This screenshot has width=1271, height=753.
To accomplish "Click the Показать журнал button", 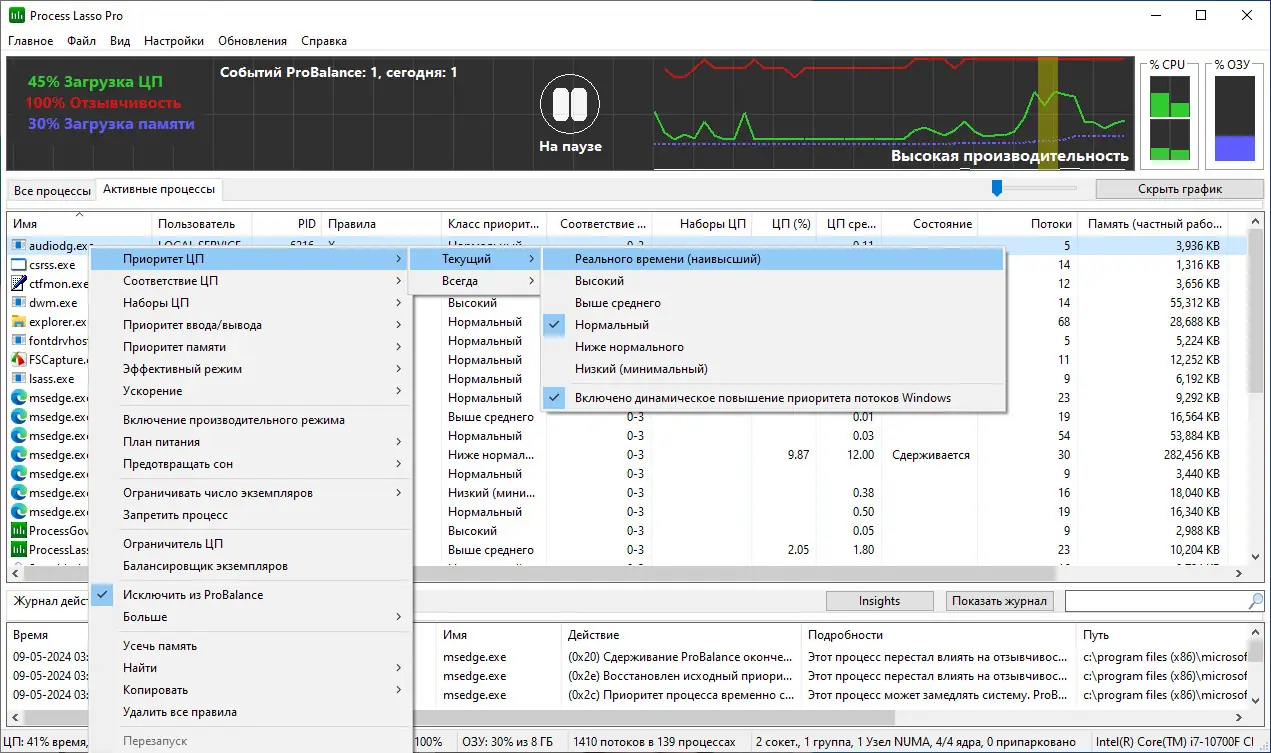I will [999, 601].
